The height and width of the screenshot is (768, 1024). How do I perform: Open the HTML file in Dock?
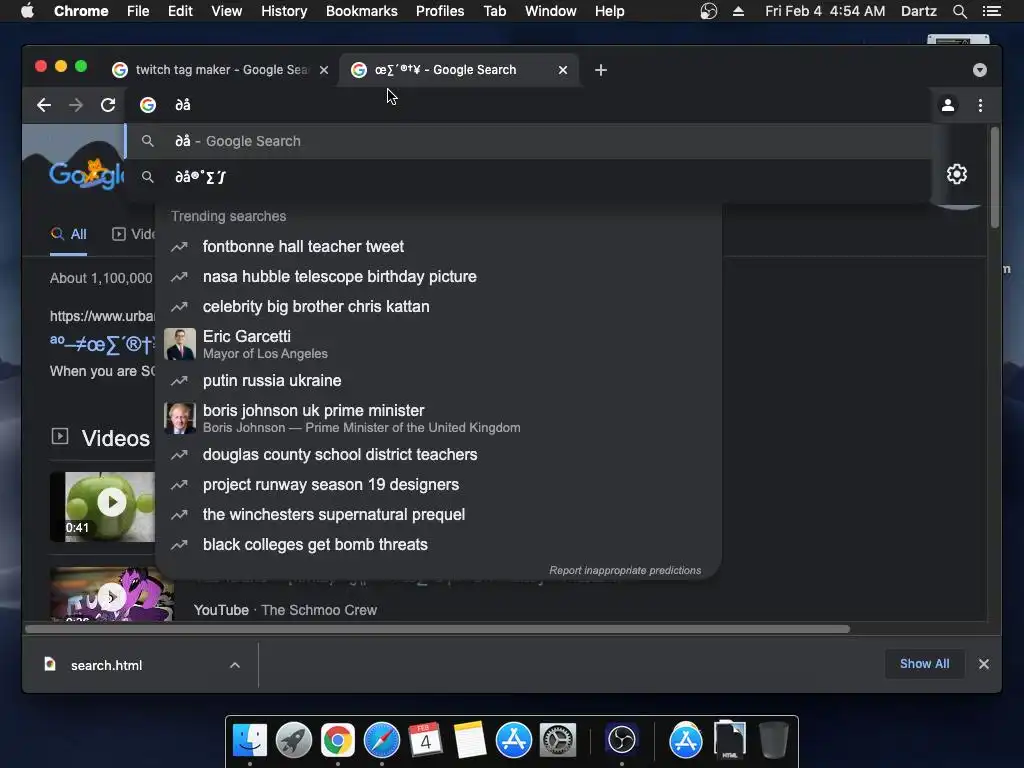pyautogui.click(x=729, y=740)
